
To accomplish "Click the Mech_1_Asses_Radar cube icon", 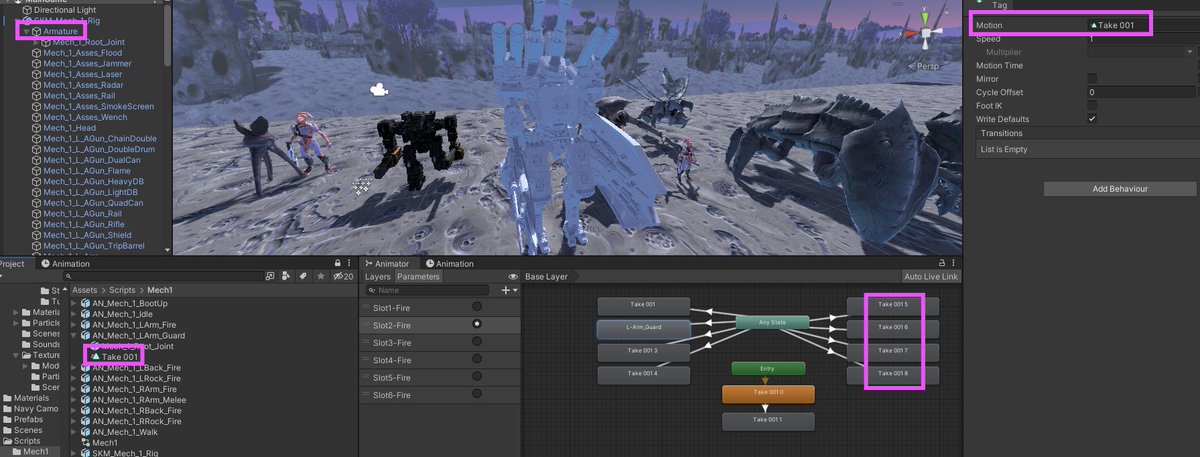I will [x=37, y=85].
